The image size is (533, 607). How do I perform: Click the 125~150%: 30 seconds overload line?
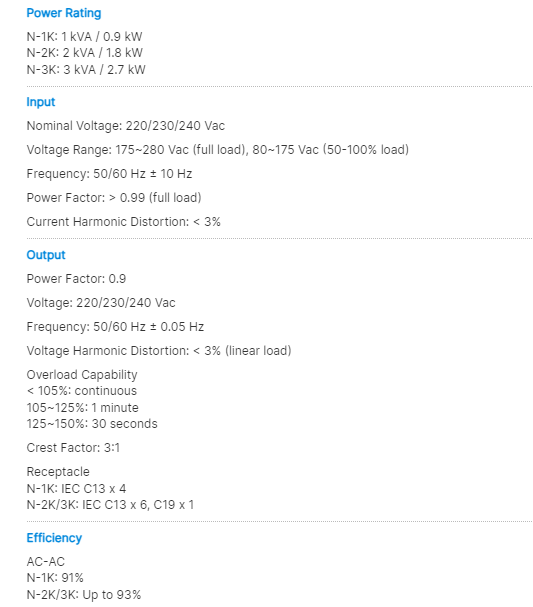[x=92, y=424]
